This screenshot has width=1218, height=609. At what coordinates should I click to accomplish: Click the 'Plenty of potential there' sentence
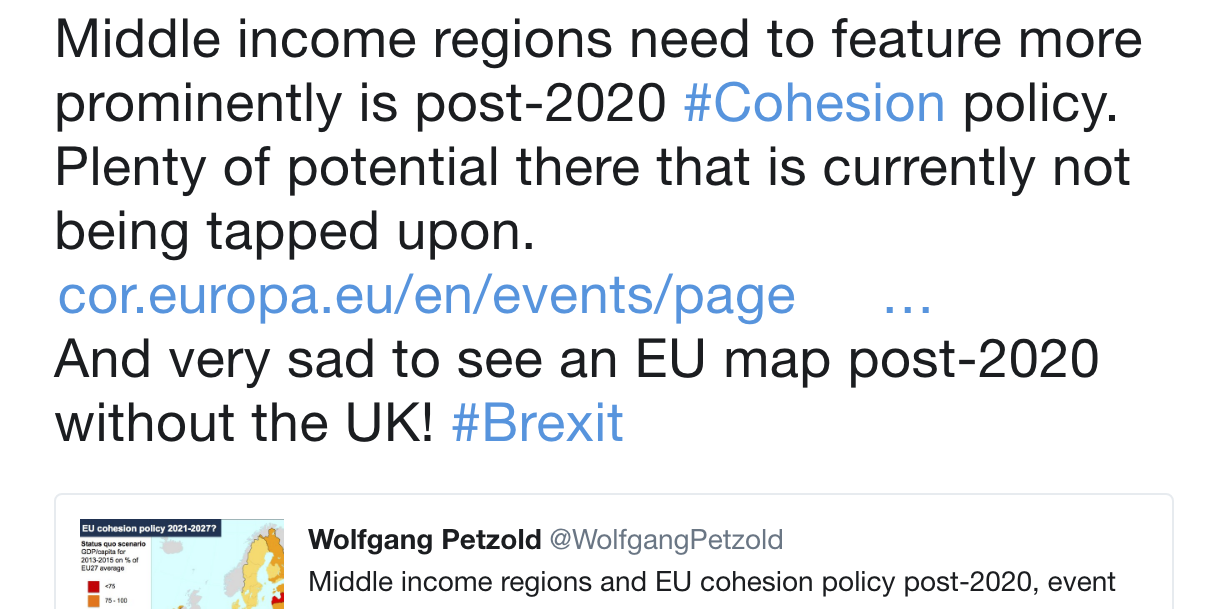point(592,168)
